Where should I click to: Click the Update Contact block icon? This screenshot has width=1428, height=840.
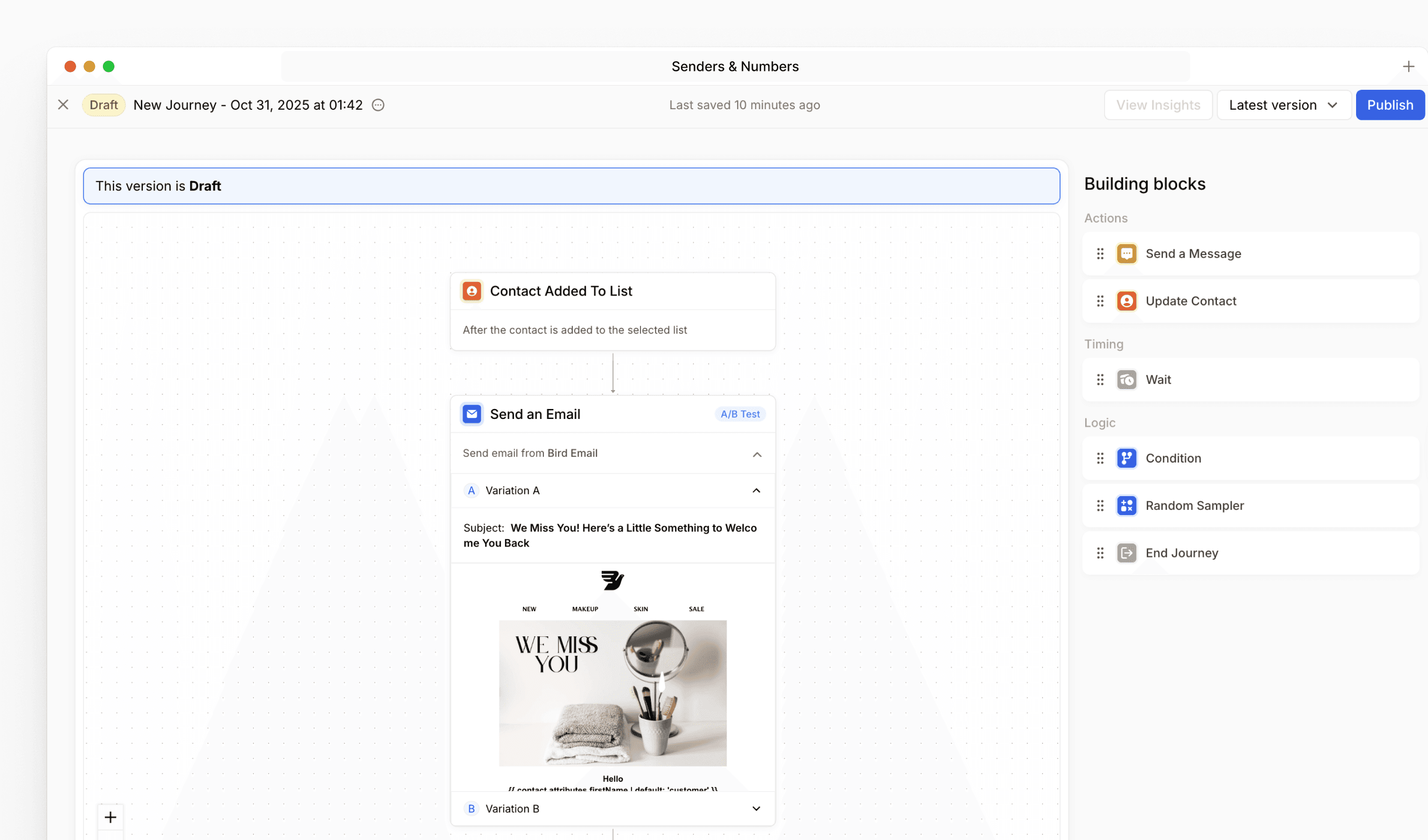pos(1126,301)
